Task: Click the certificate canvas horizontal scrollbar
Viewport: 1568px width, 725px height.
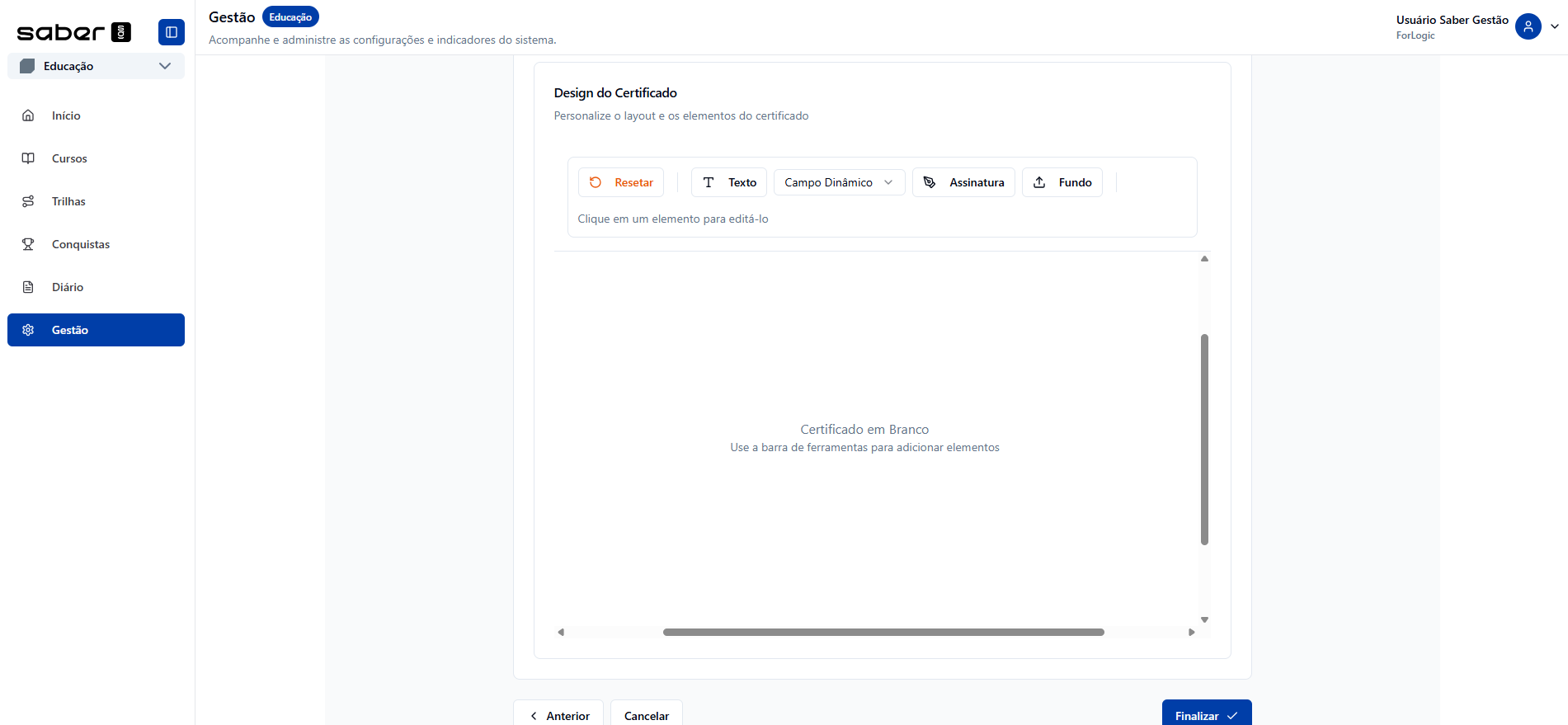Action: click(x=883, y=633)
